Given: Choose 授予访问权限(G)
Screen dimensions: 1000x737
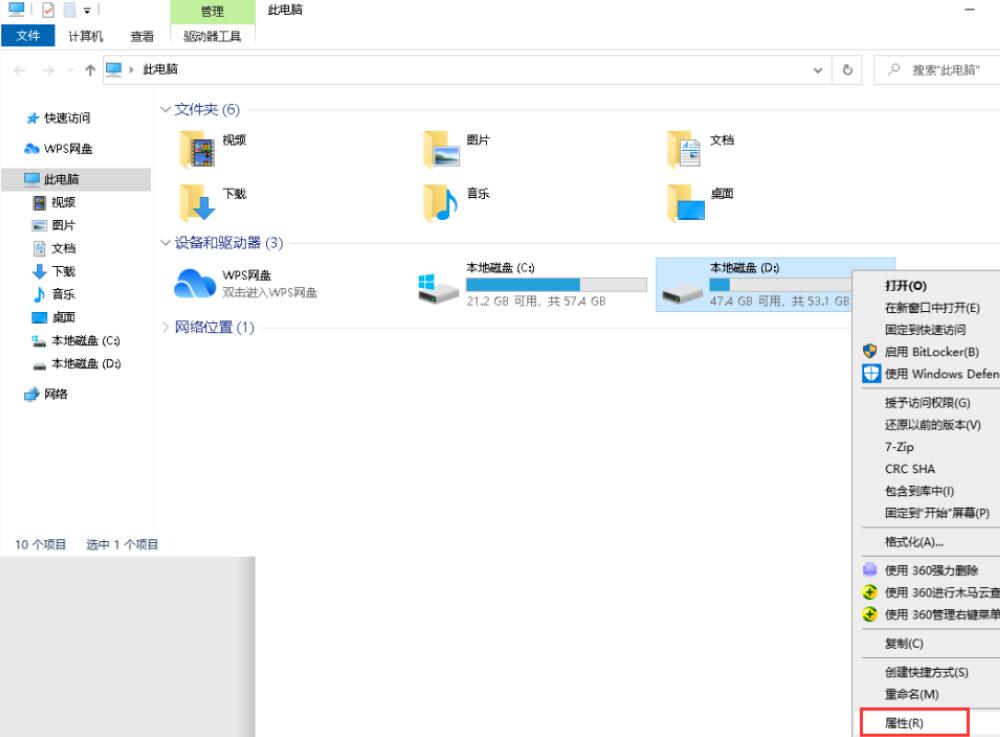Looking at the screenshot, I should point(928,402).
